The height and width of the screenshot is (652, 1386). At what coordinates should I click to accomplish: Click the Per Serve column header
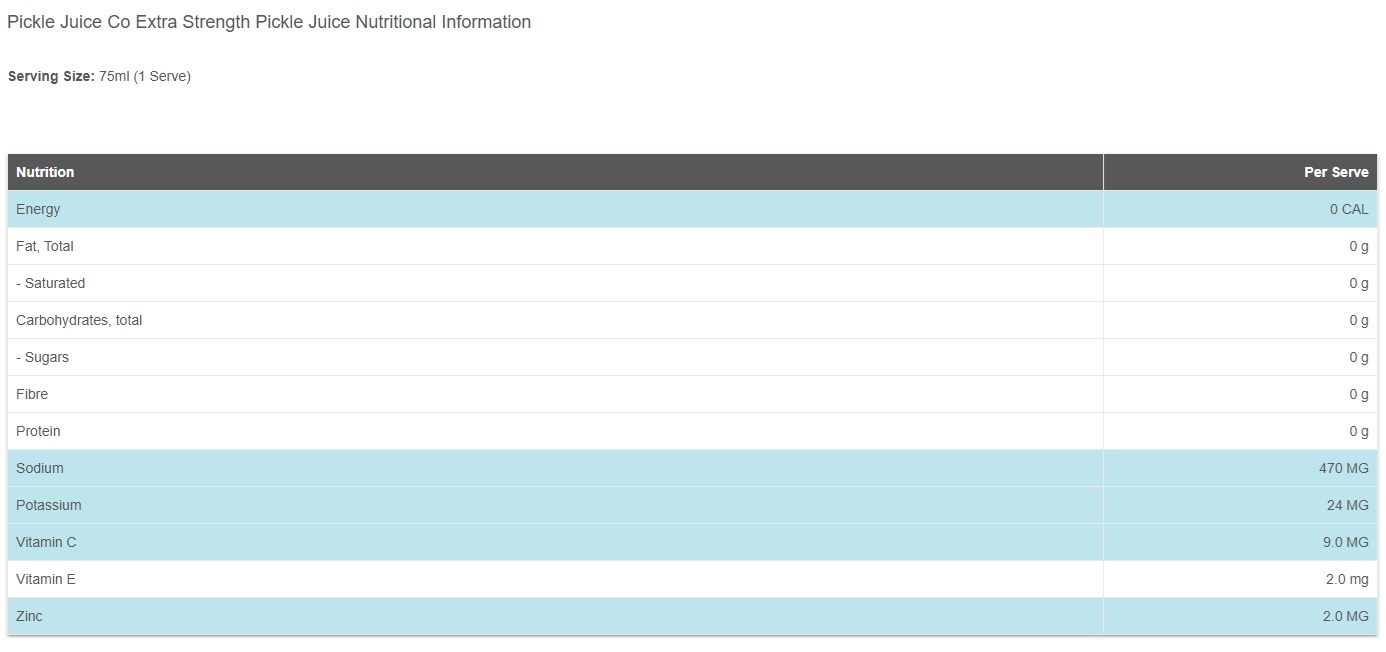(x=1335, y=172)
